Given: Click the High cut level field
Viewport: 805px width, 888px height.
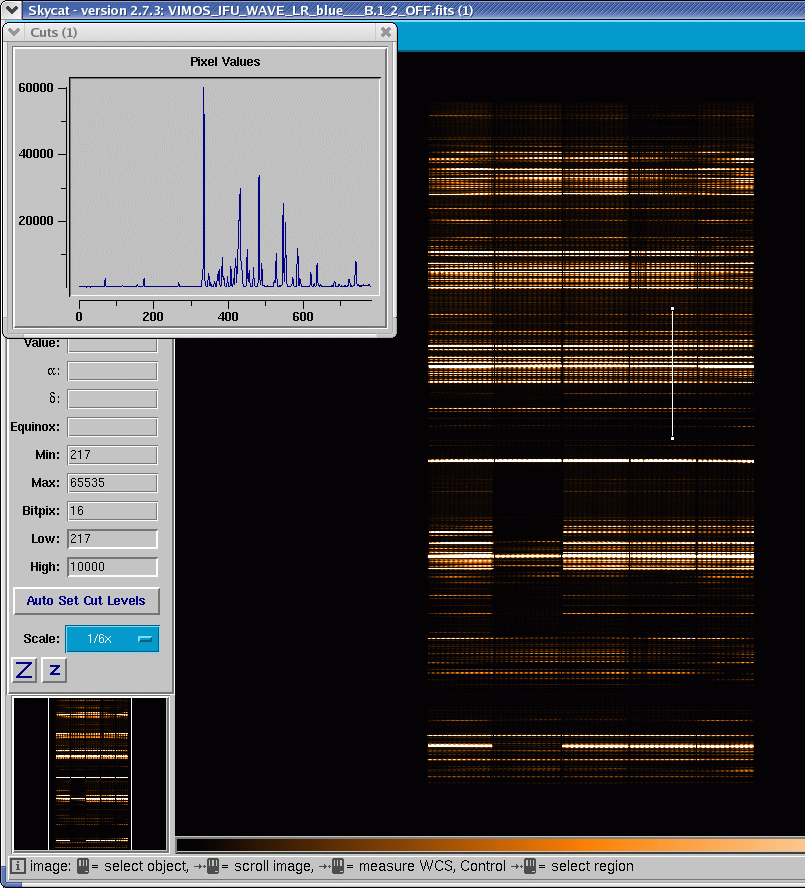Looking at the screenshot, I should [112, 567].
